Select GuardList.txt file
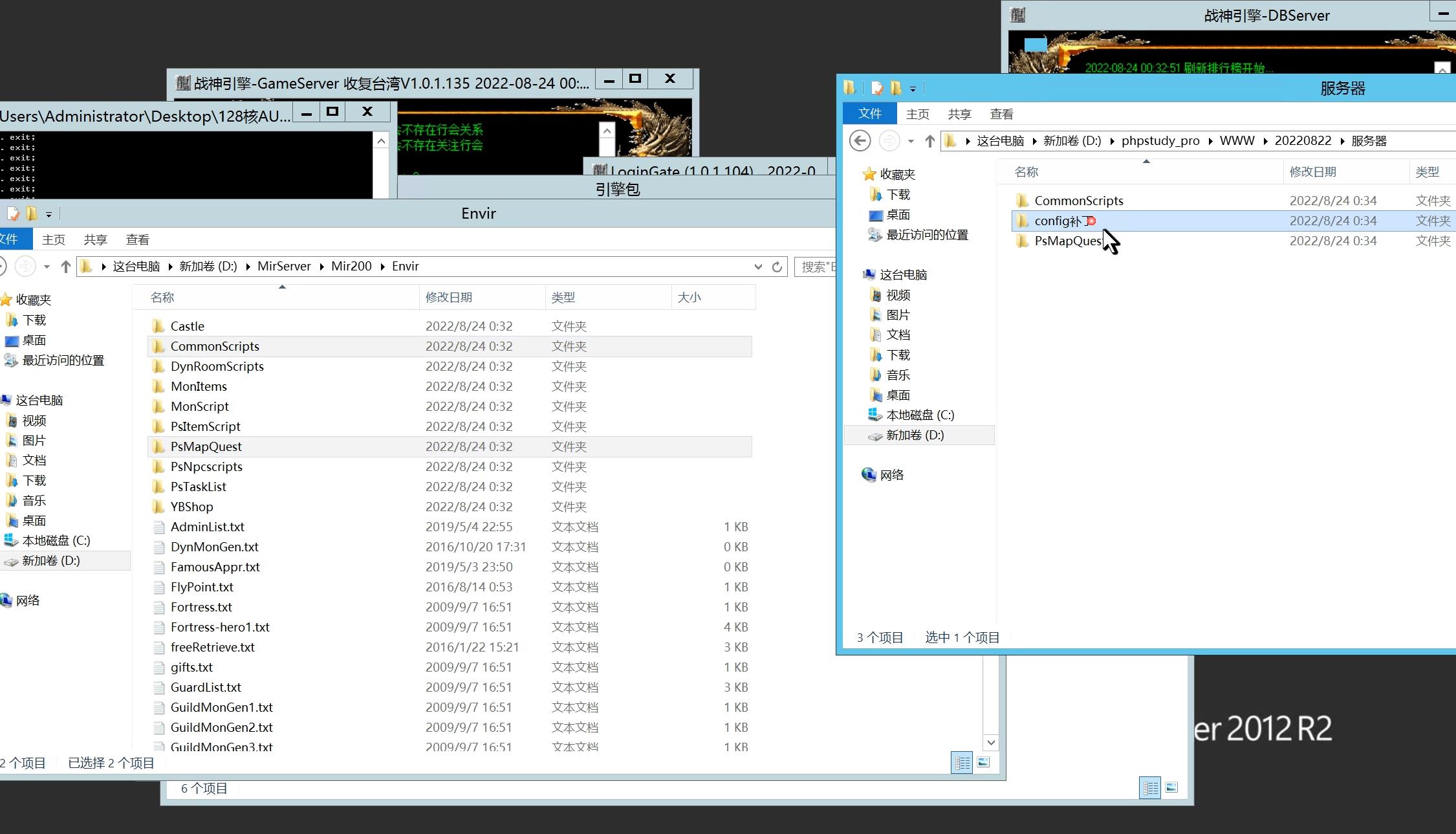Image resolution: width=1456 pixels, height=834 pixels. point(206,687)
